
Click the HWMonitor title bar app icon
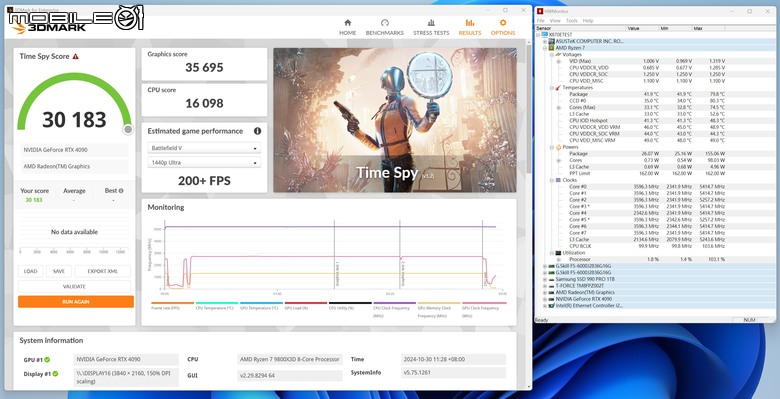tap(540, 11)
